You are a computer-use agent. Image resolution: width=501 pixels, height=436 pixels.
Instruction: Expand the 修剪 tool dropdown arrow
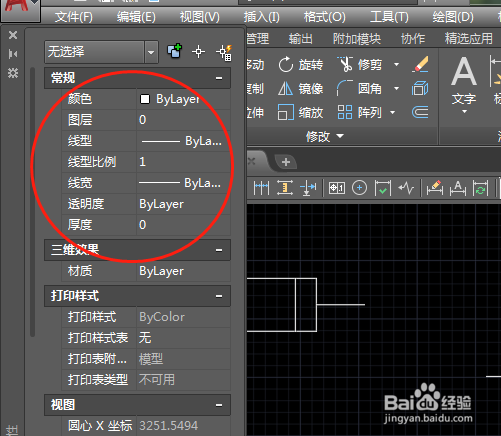(396, 64)
